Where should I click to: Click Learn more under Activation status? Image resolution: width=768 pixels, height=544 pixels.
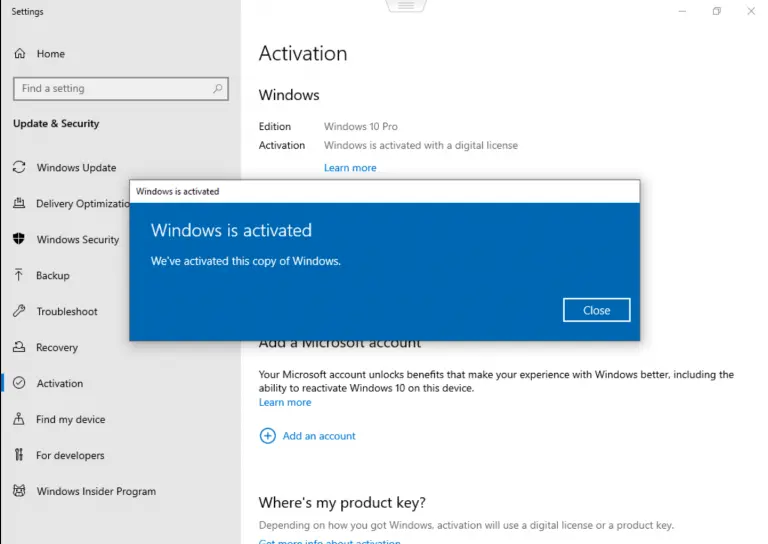(350, 168)
